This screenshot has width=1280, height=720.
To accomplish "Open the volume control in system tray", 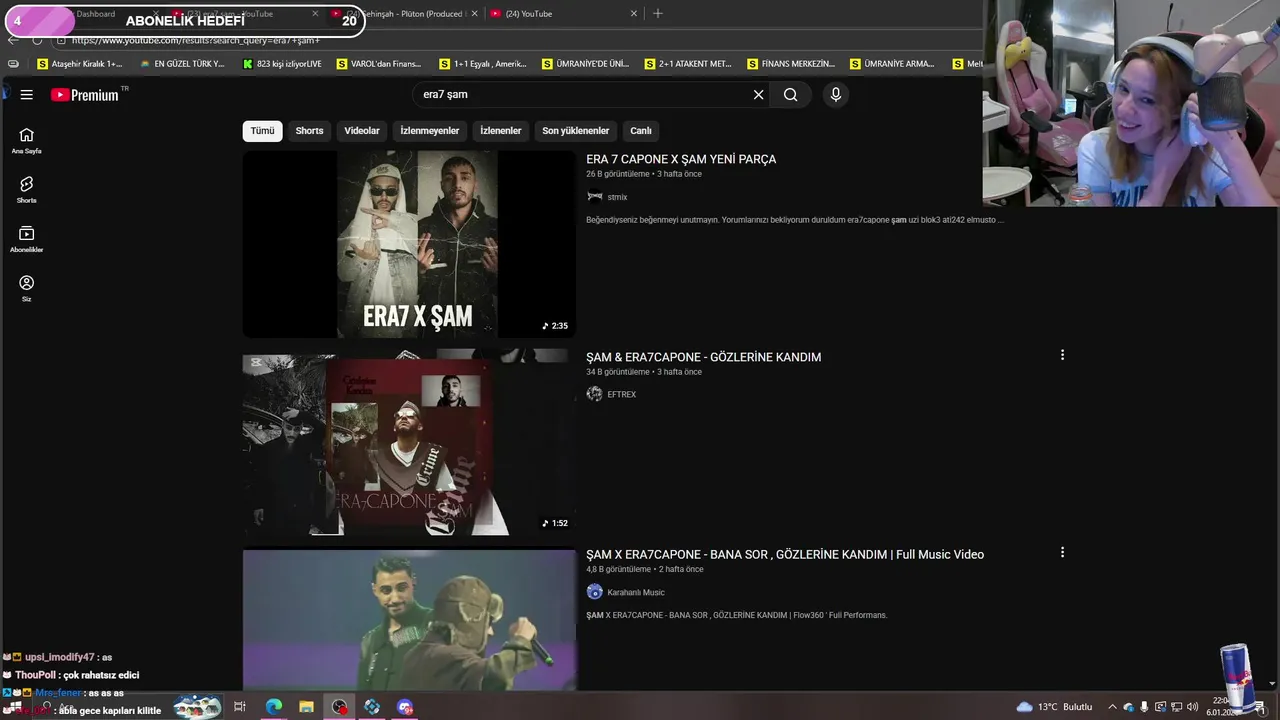I will [1193, 707].
